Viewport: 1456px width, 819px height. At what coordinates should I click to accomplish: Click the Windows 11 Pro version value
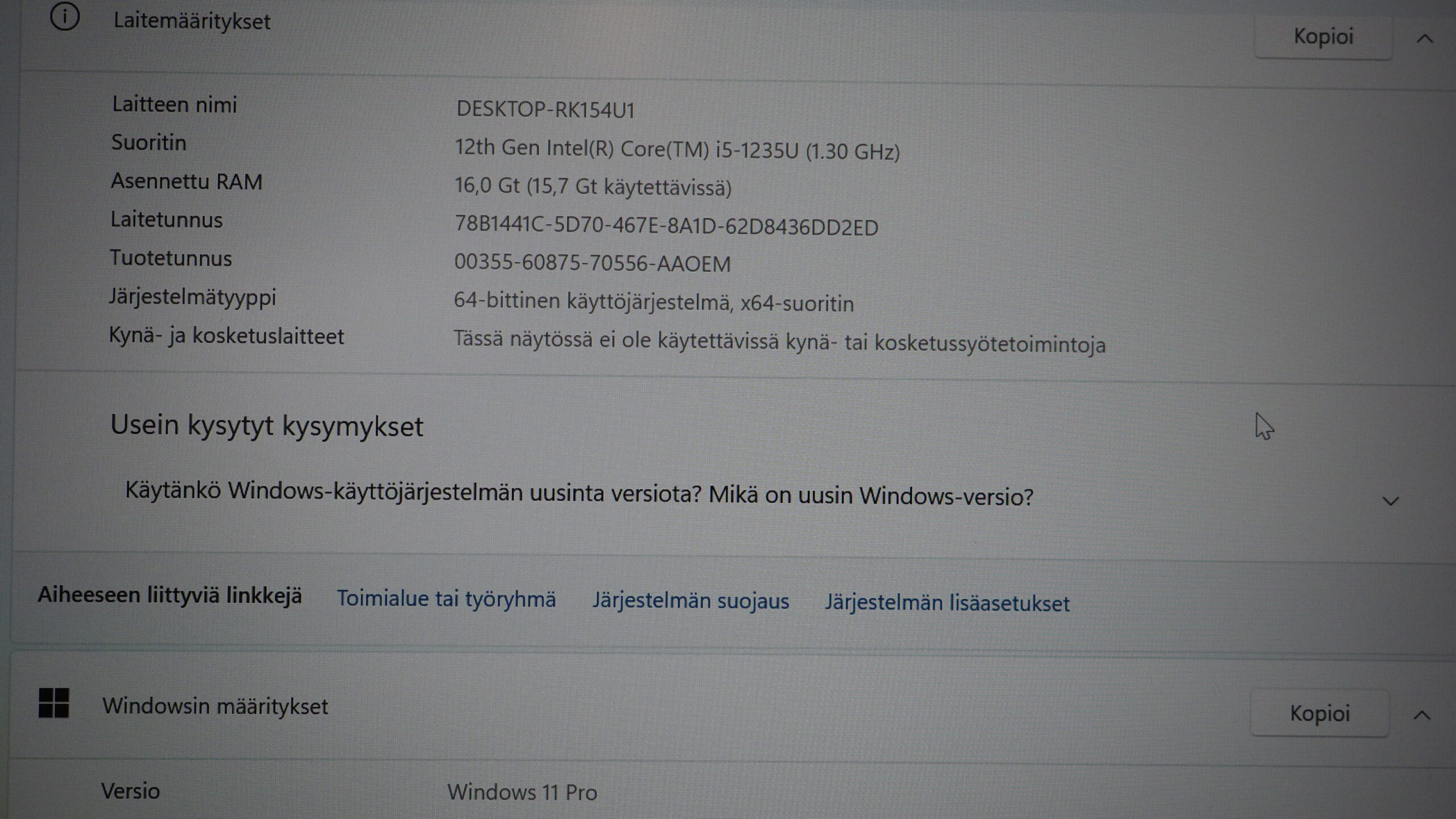[x=522, y=792]
